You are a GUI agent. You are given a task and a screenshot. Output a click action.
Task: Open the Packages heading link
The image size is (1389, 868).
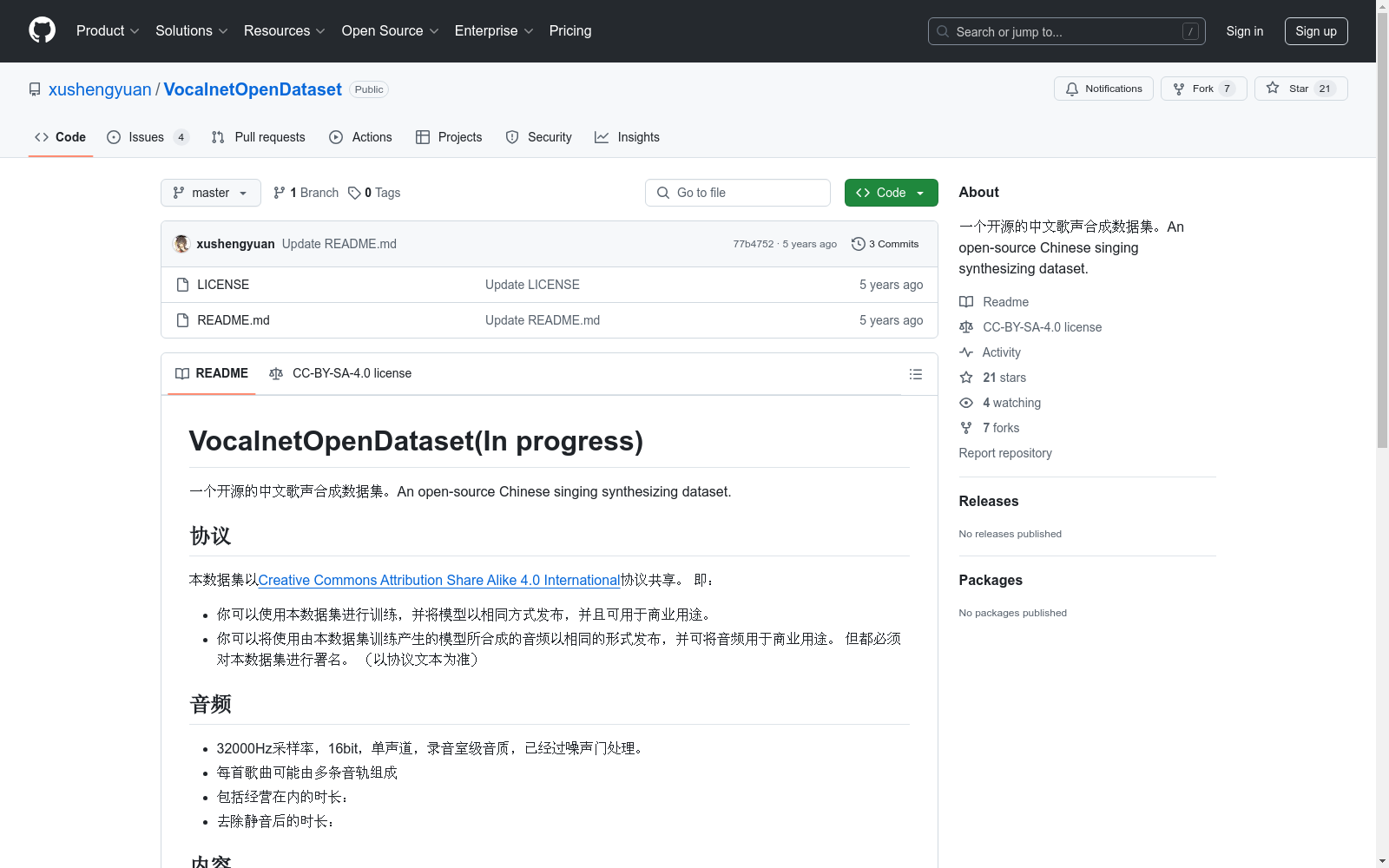pos(991,580)
